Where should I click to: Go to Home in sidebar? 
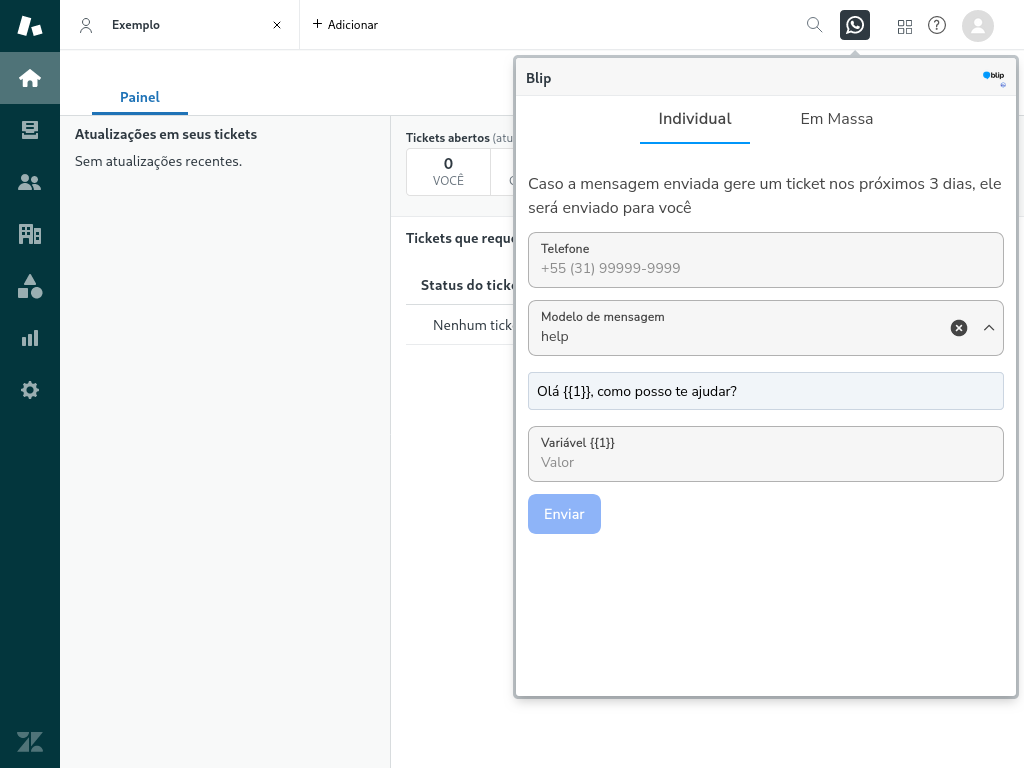pos(30,78)
